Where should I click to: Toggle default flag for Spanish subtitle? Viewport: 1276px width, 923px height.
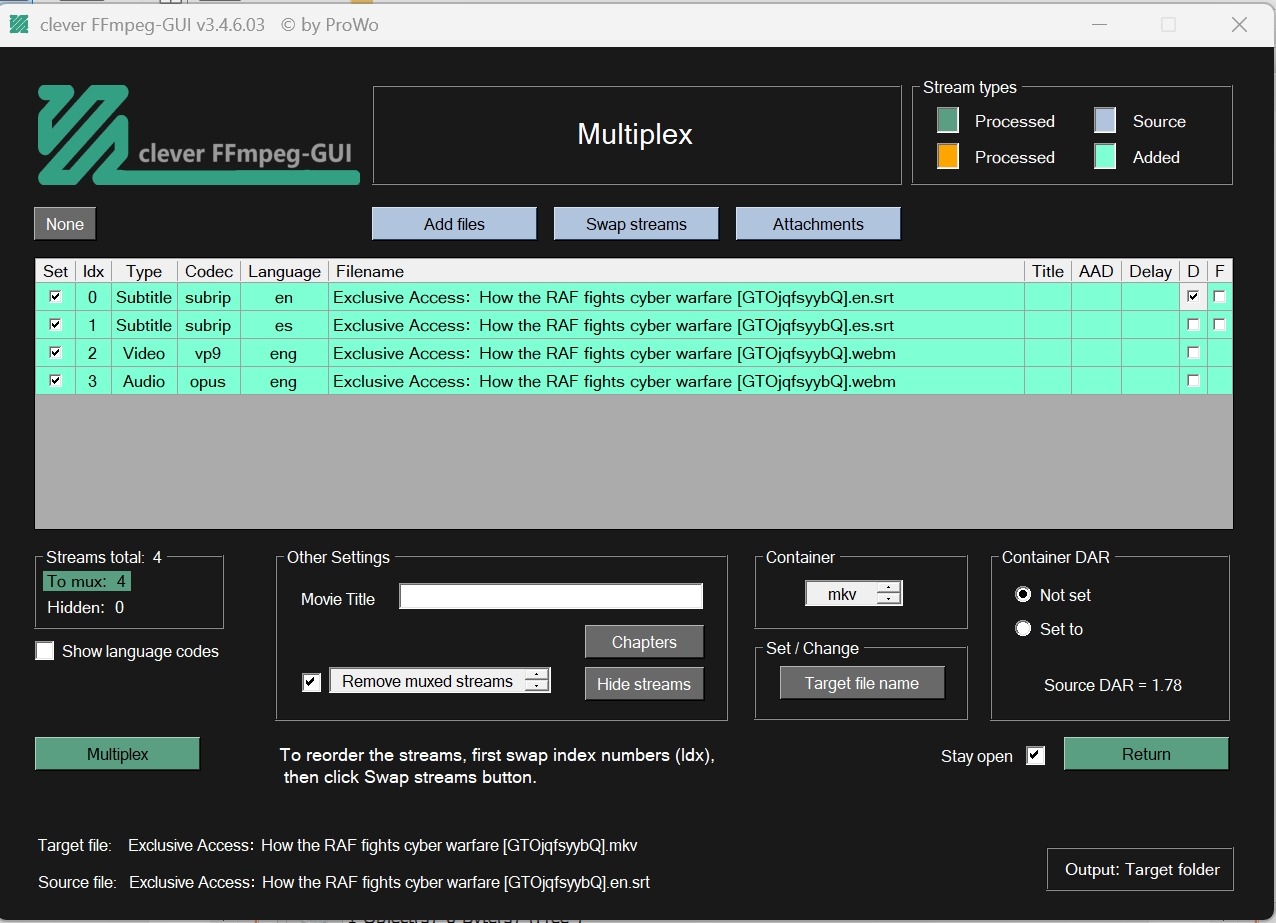[1193, 325]
